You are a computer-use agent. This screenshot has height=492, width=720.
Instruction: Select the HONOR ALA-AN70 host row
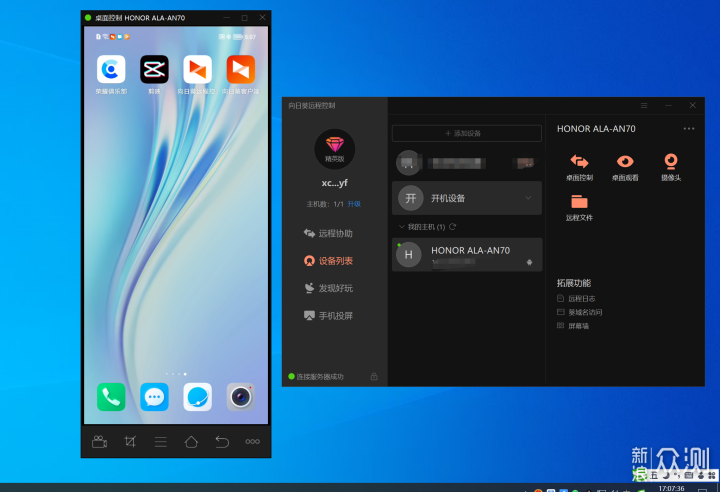tap(467, 254)
